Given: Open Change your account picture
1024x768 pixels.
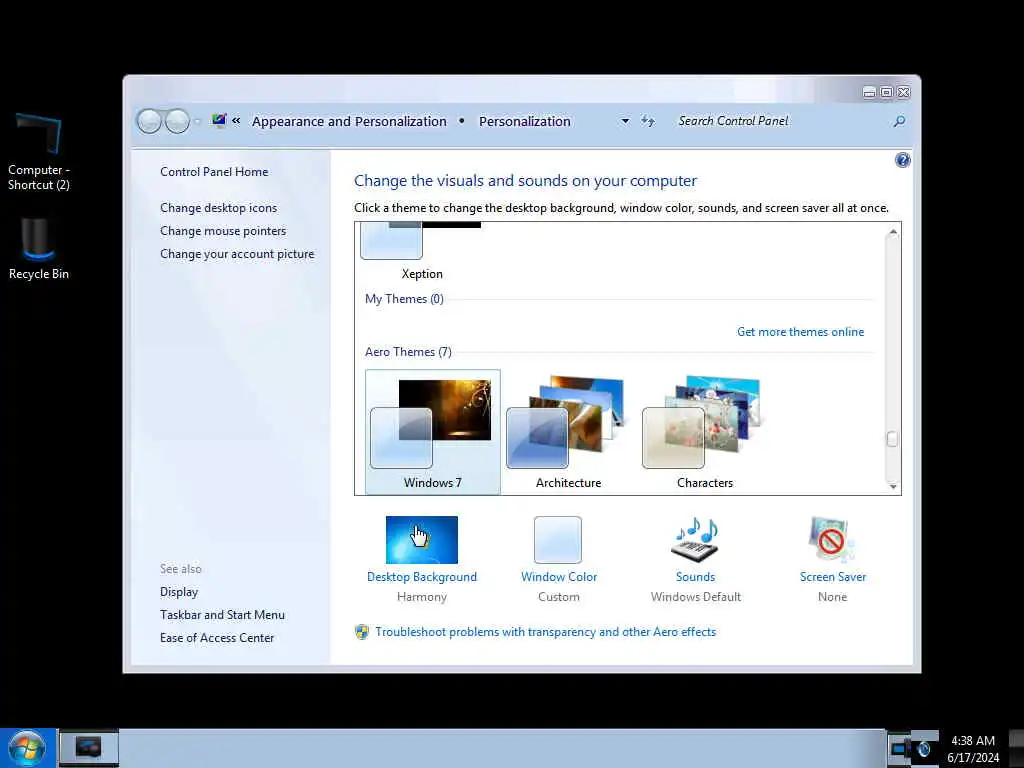Looking at the screenshot, I should [x=237, y=254].
